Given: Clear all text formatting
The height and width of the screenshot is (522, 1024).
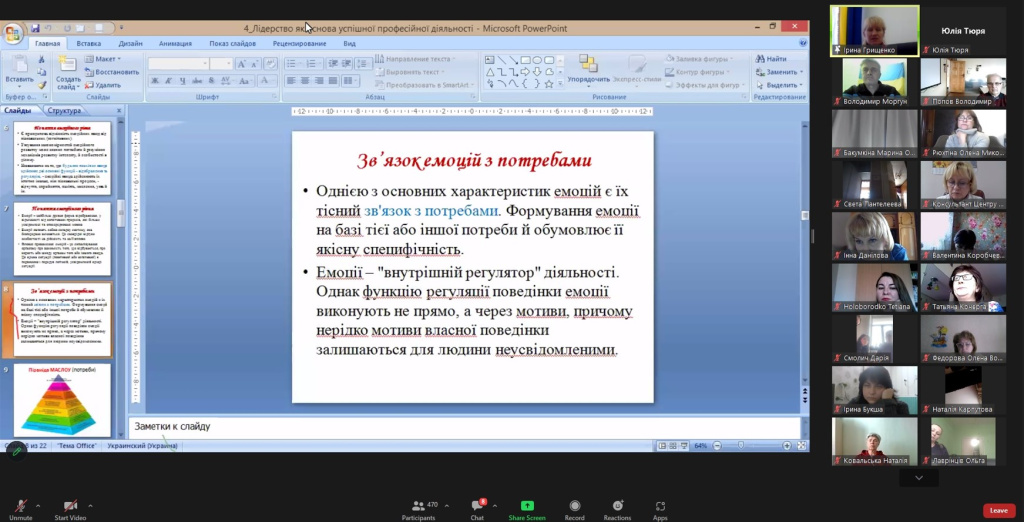Looking at the screenshot, I should 270,64.
